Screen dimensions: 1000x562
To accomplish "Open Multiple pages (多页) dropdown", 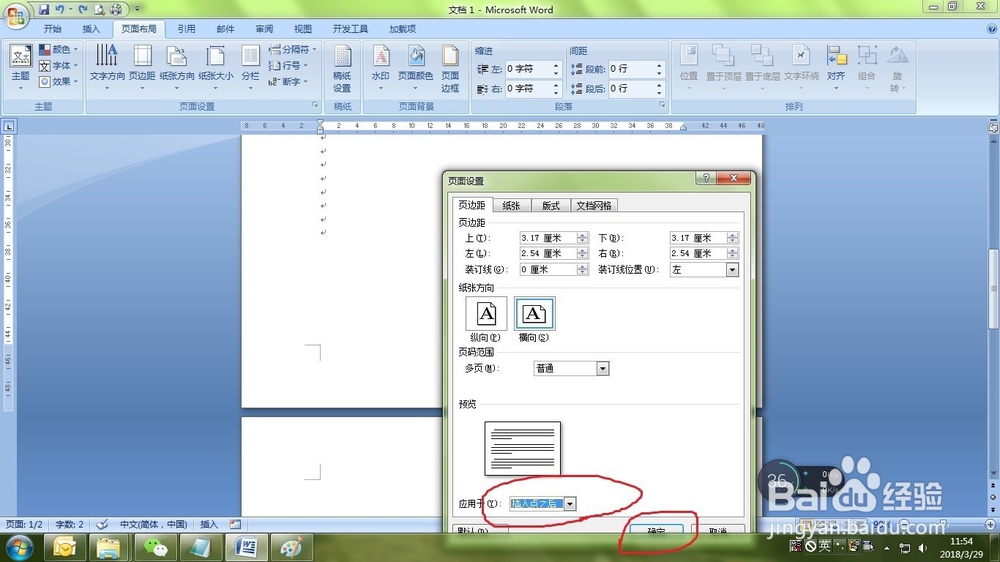I will click(603, 368).
